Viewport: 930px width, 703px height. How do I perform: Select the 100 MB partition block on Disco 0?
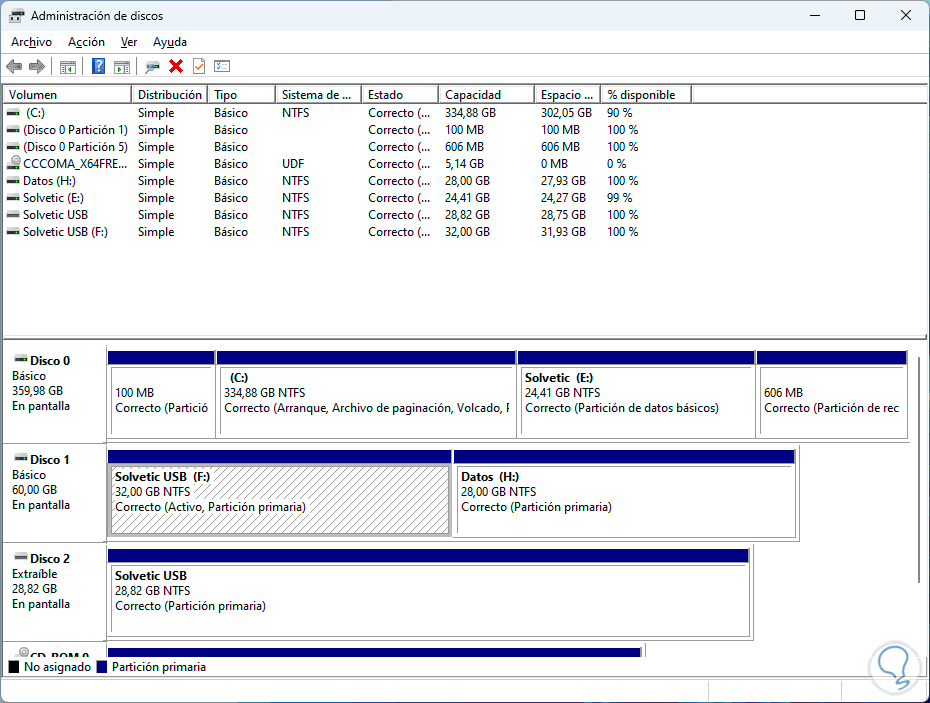tap(161, 395)
